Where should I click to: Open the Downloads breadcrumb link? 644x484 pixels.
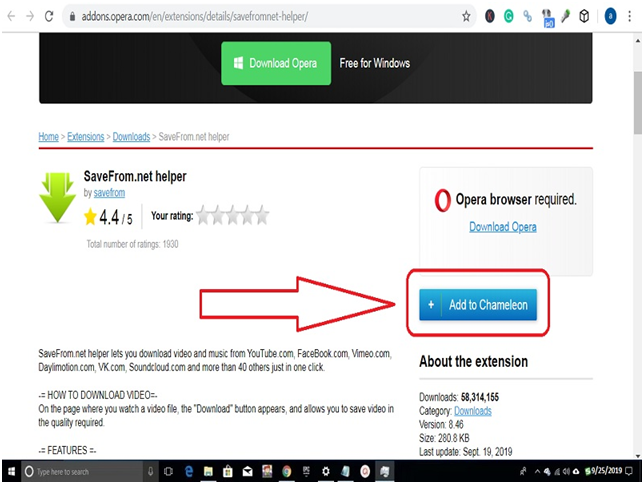coord(131,136)
